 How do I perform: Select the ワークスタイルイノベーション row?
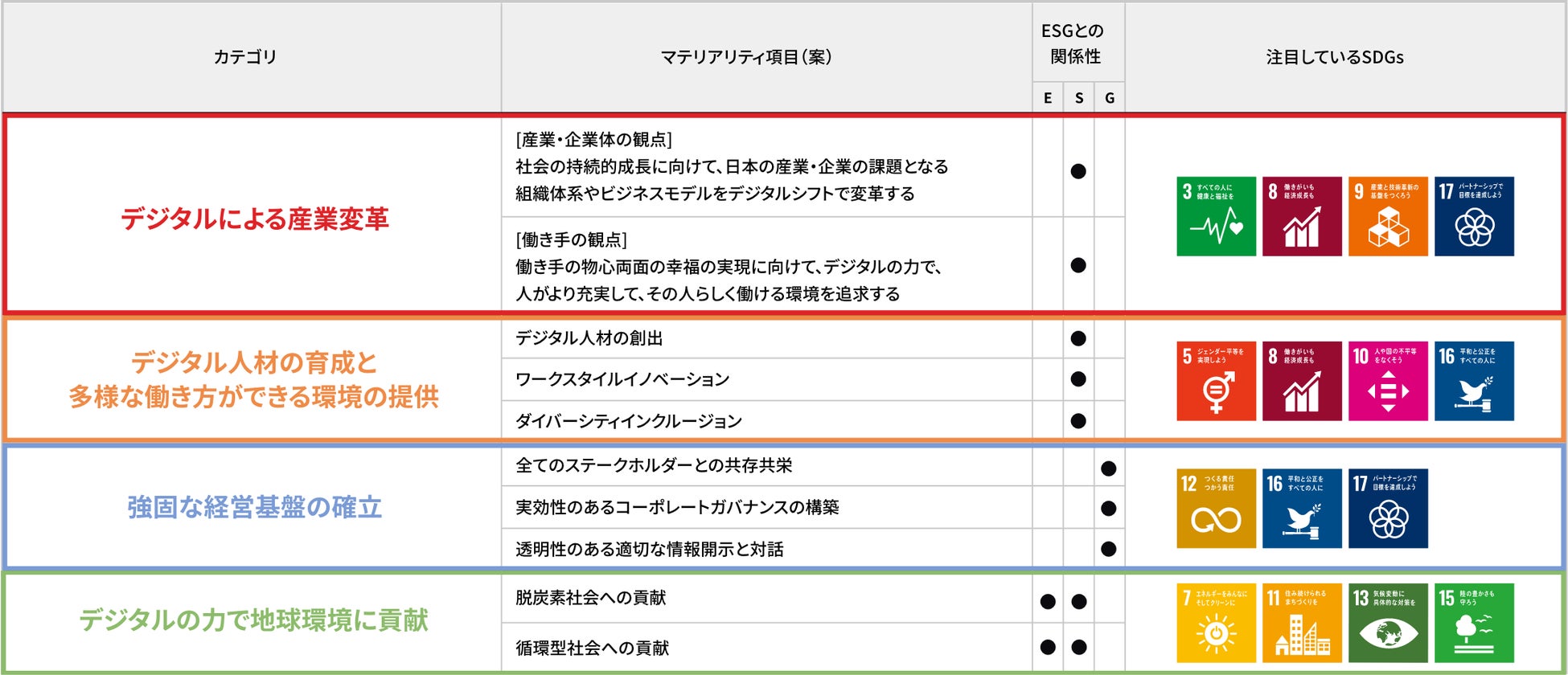tap(767, 379)
